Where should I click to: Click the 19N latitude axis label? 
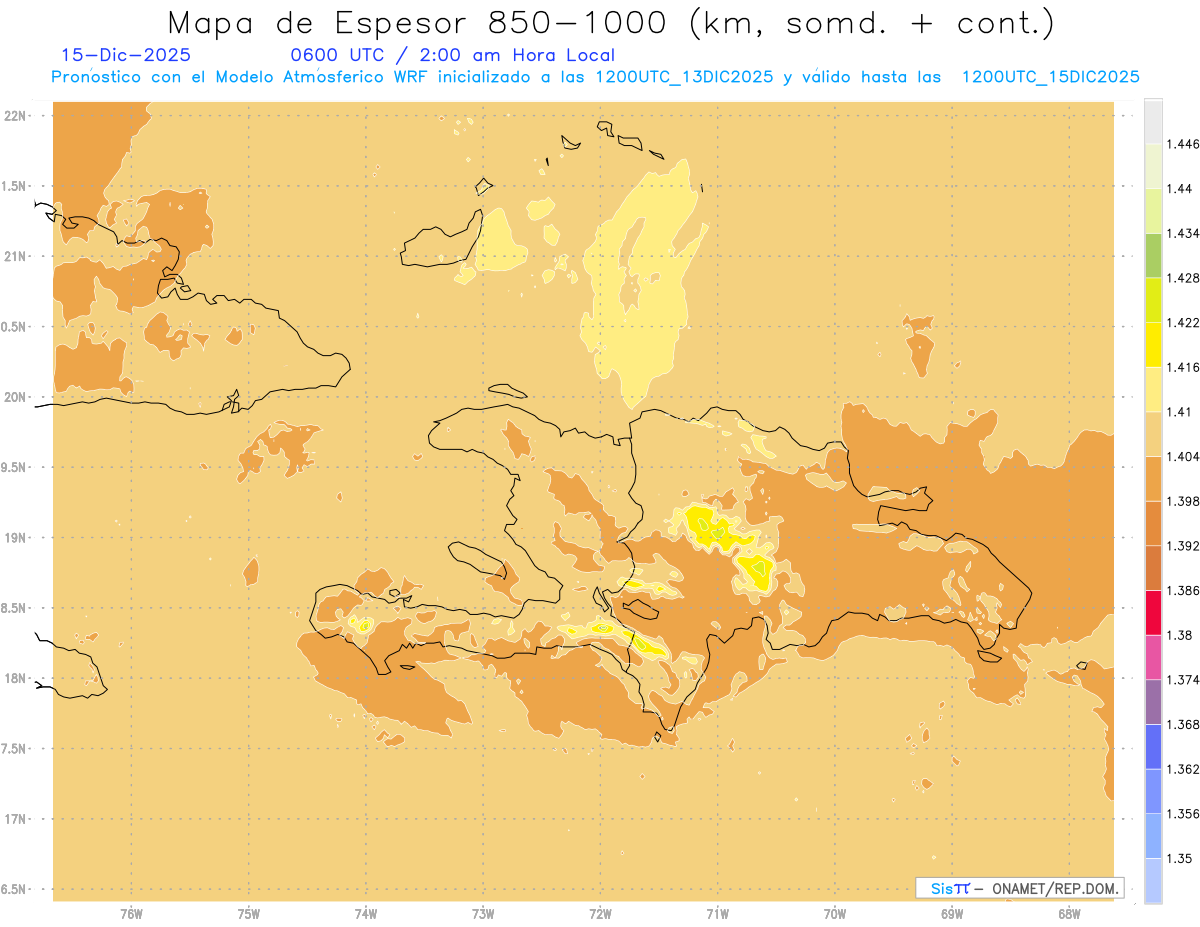16,538
